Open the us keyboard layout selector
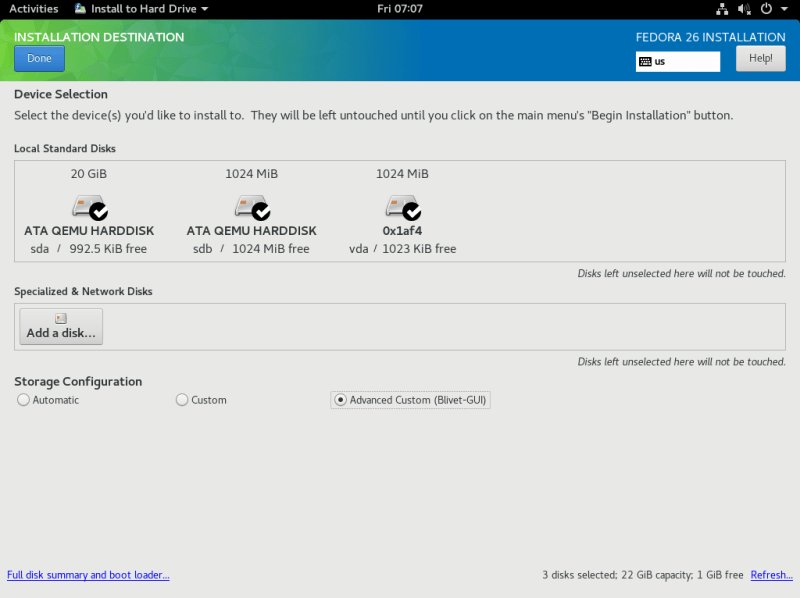Screen dimensions: 800x598 click(x=678, y=61)
